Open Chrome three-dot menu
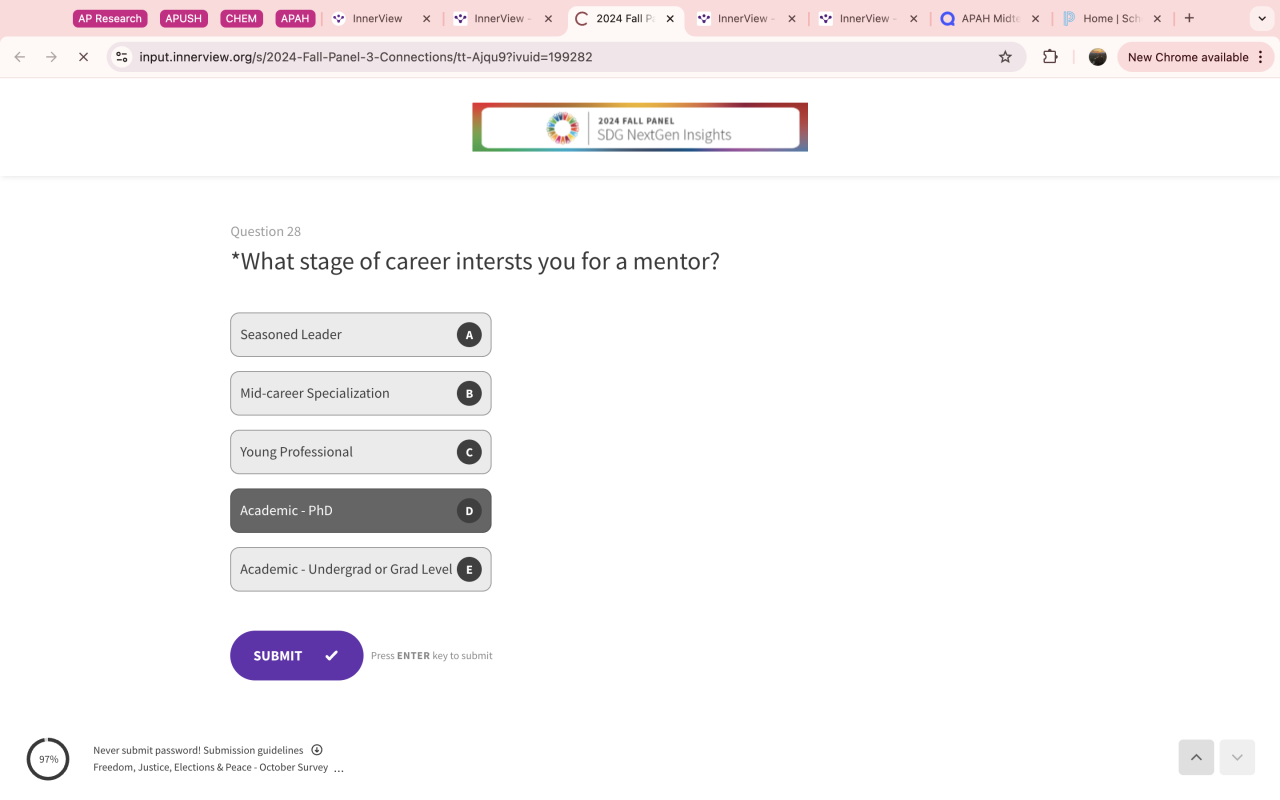Viewport: 1280px width, 800px height. (1261, 57)
